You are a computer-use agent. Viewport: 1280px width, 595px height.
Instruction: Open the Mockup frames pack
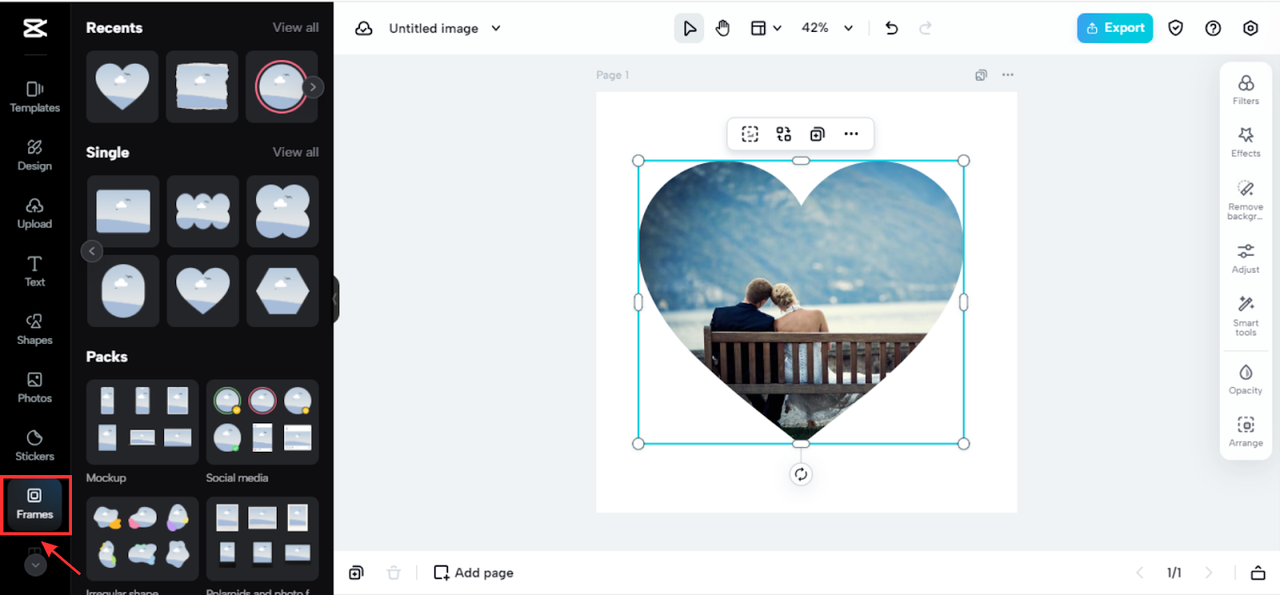[x=143, y=422]
